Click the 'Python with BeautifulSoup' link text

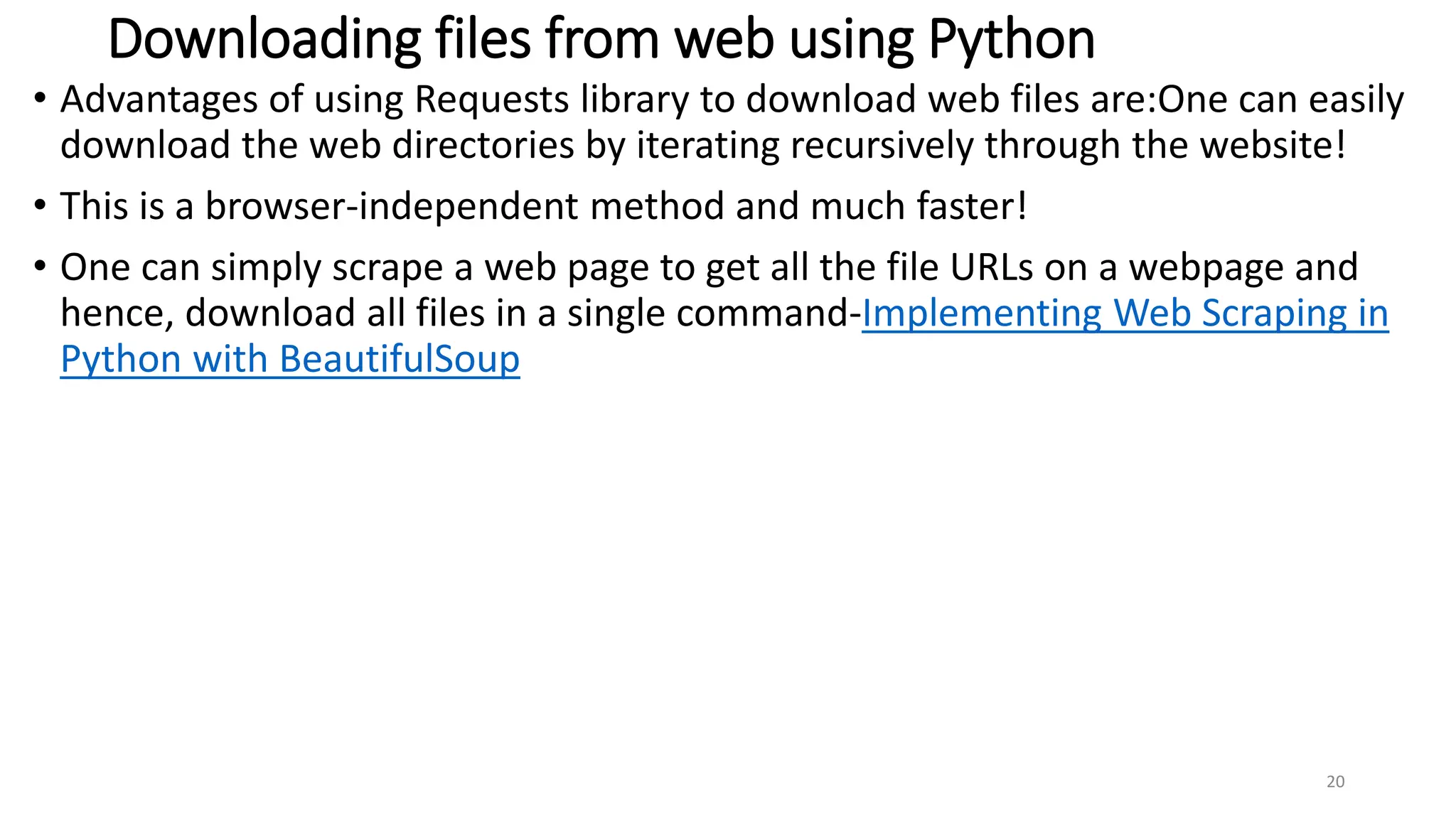[x=290, y=359]
